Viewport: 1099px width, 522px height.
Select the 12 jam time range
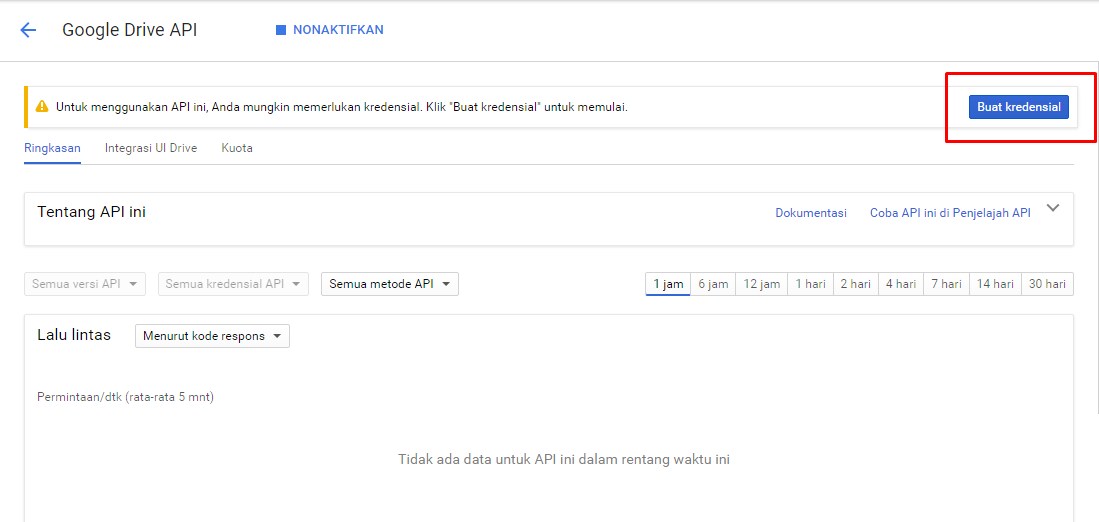coord(761,284)
